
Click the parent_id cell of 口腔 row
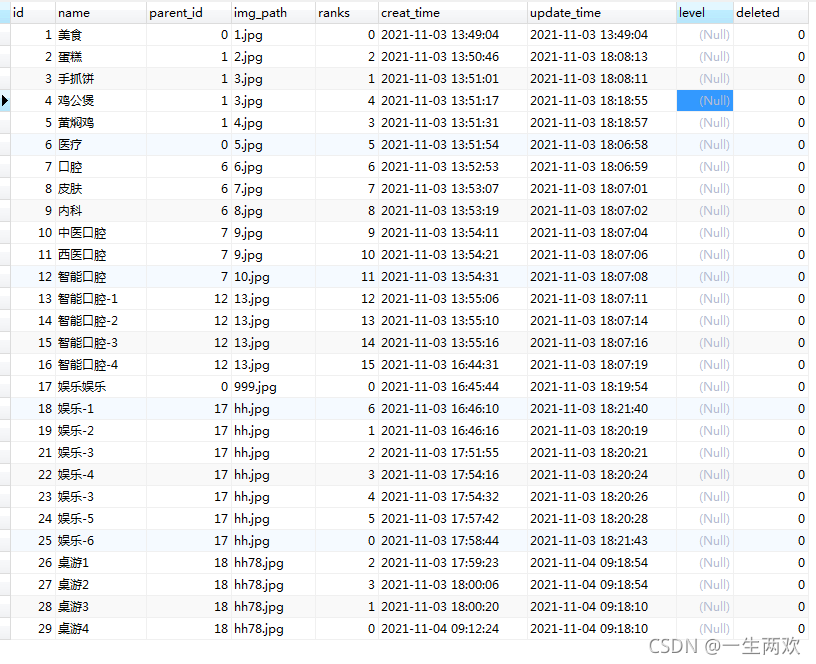tap(189, 167)
